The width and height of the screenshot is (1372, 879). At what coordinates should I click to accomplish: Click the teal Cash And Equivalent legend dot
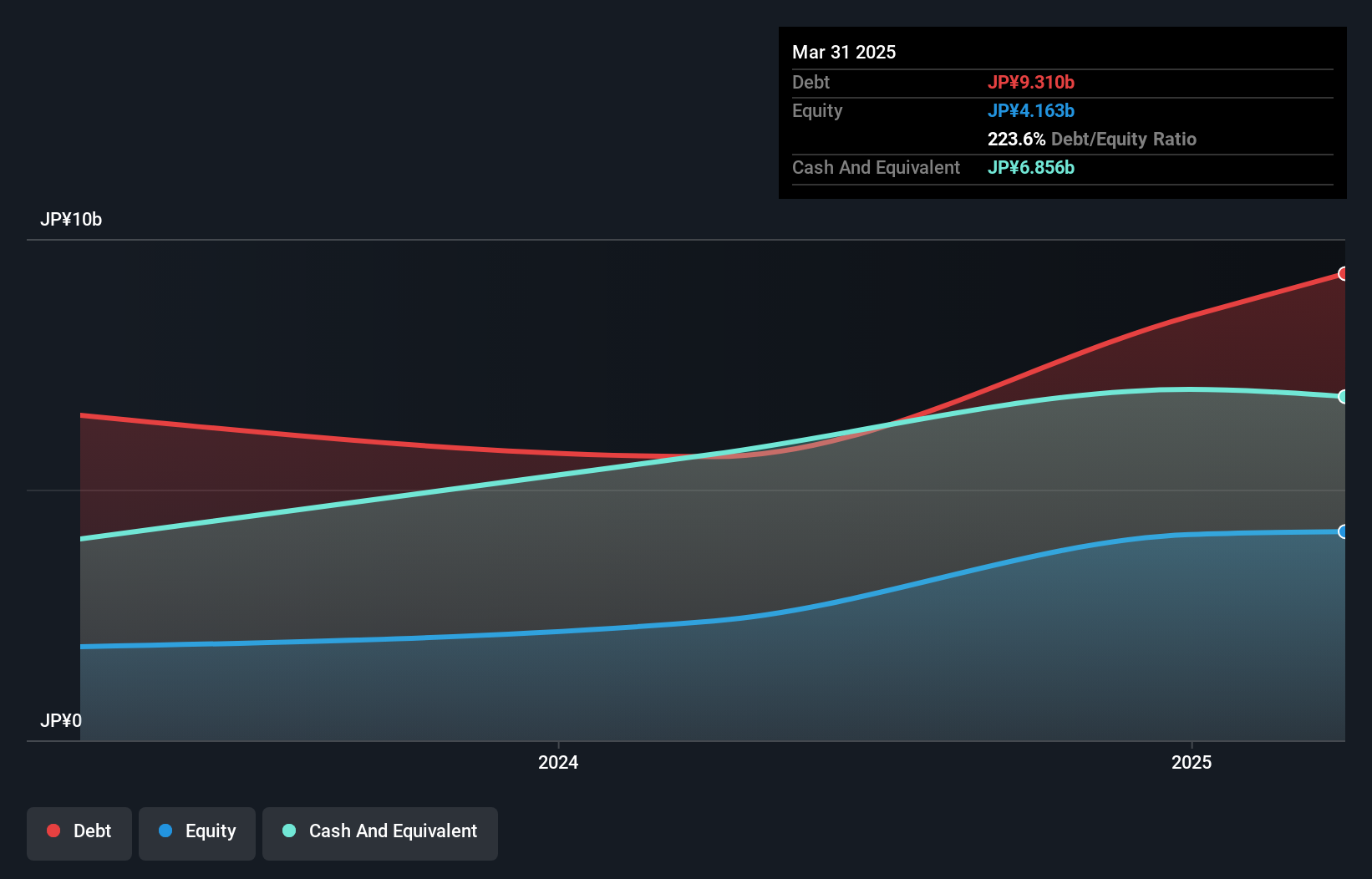tap(289, 831)
